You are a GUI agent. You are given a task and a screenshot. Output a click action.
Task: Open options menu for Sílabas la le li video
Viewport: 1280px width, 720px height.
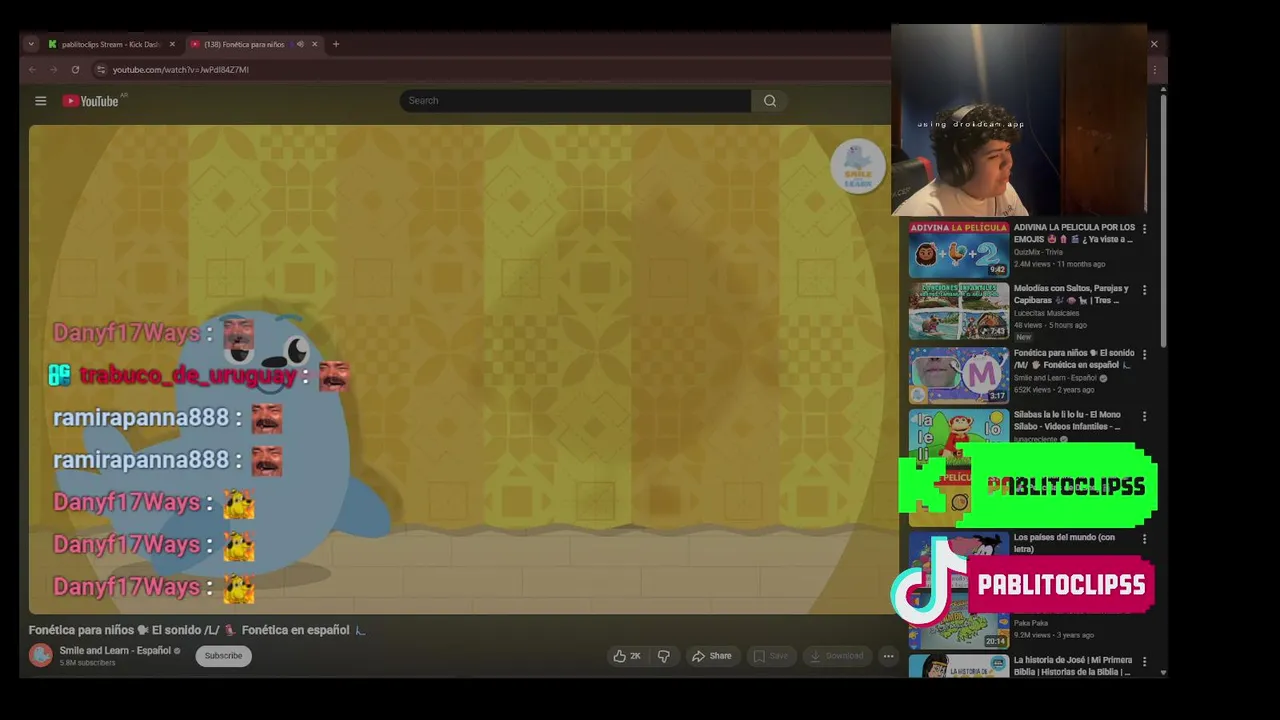point(1145,416)
